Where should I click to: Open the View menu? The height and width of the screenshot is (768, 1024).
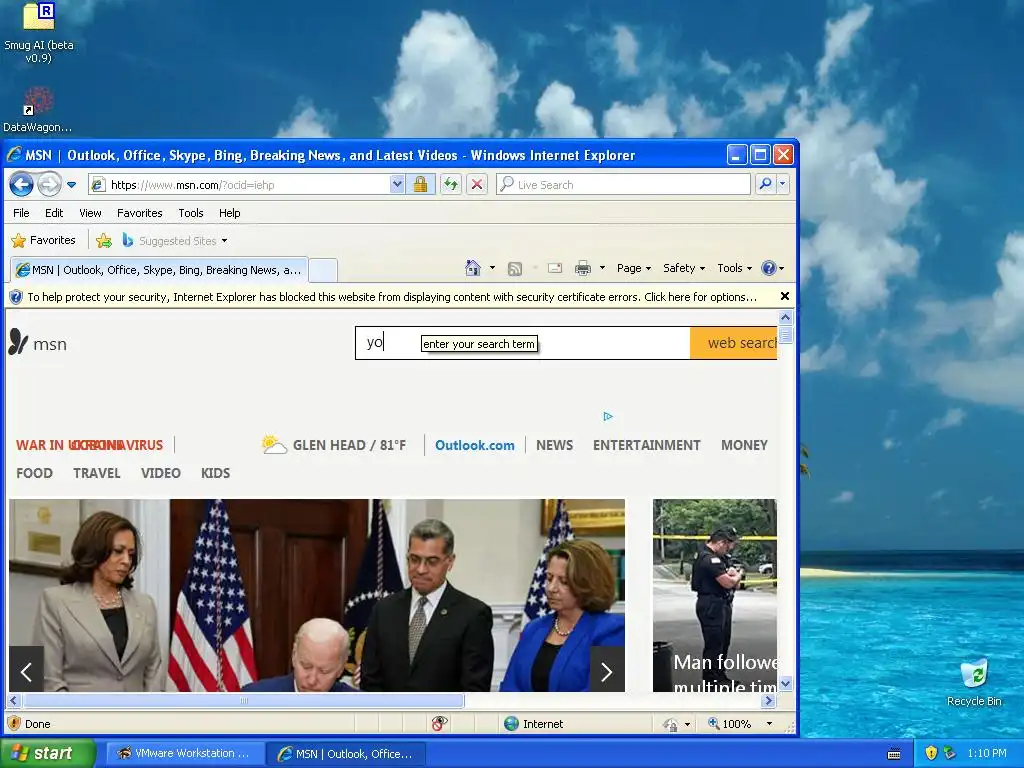[90, 213]
